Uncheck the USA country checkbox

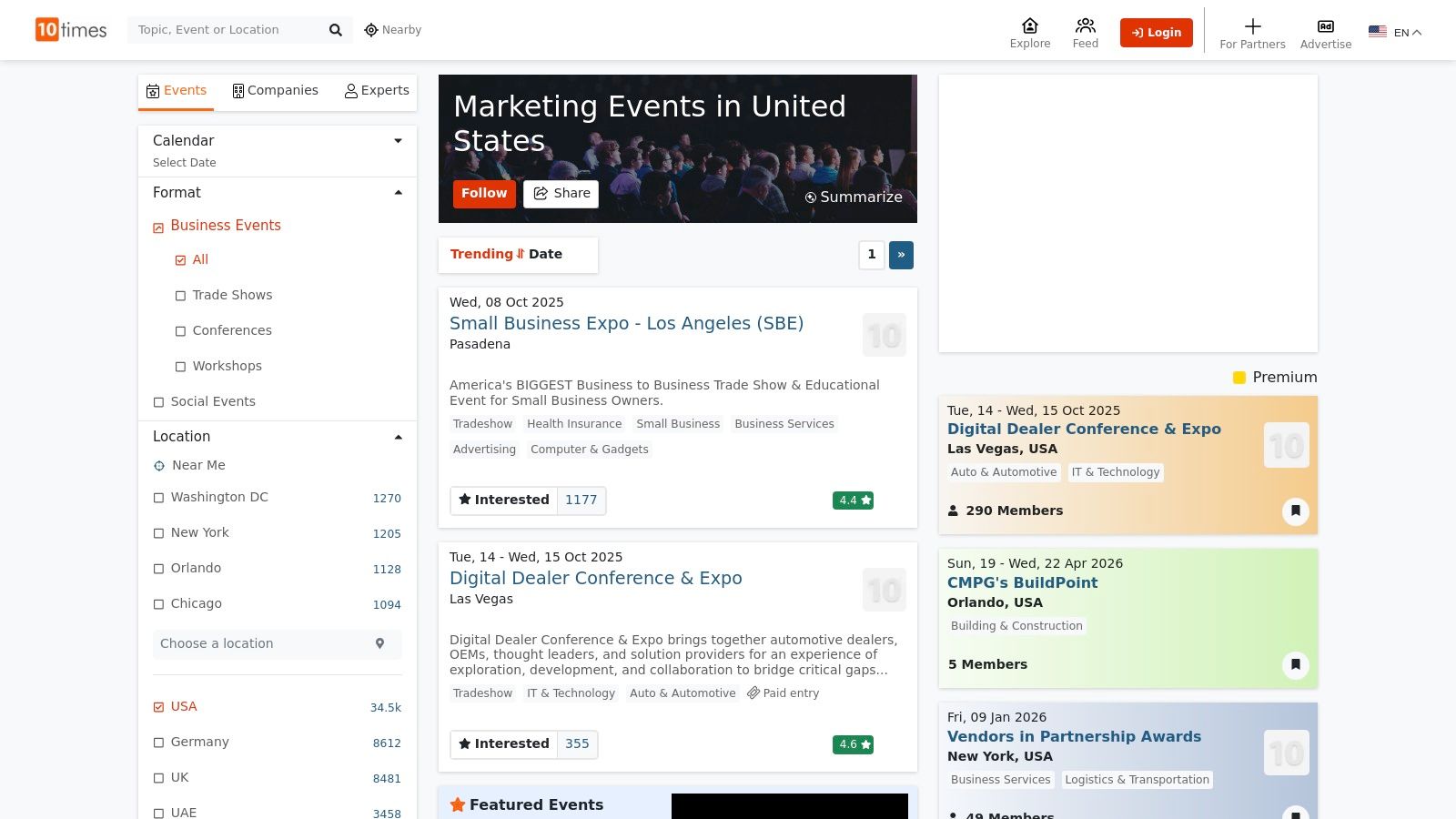click(x=158, y=707)
